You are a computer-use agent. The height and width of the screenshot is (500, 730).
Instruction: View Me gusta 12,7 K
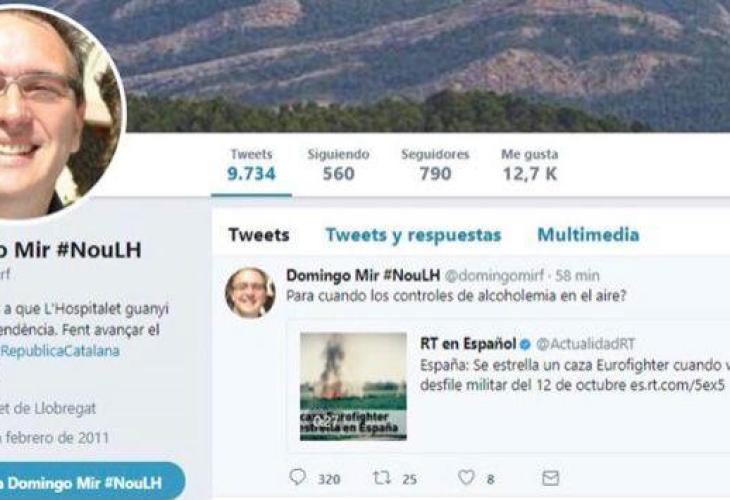pyautogui.click(x=529, y=165)
